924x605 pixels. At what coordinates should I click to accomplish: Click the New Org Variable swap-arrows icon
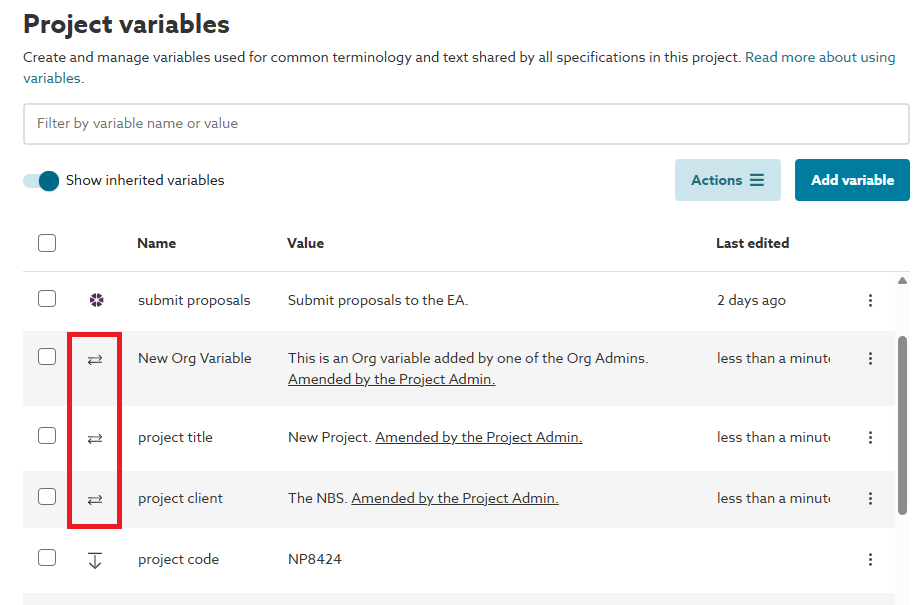tap(95, 358)
